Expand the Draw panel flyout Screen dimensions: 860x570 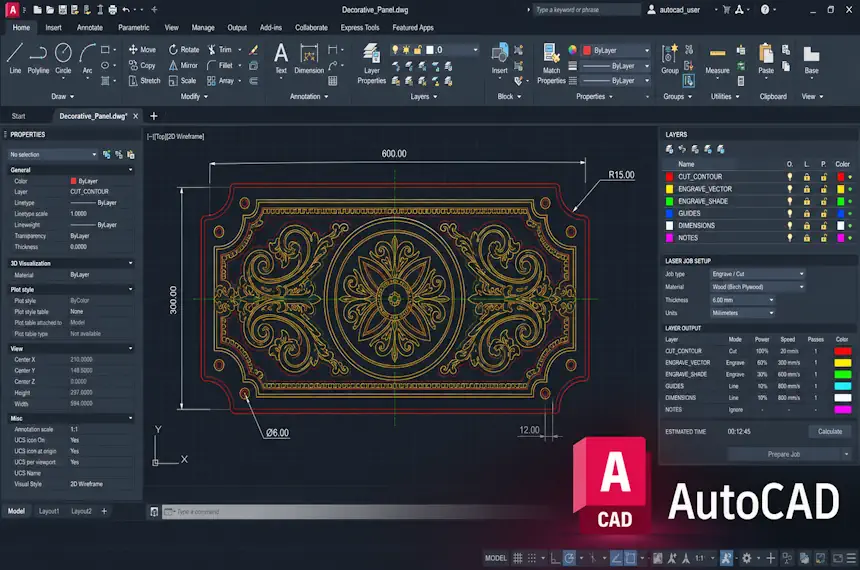coord(63,97)
